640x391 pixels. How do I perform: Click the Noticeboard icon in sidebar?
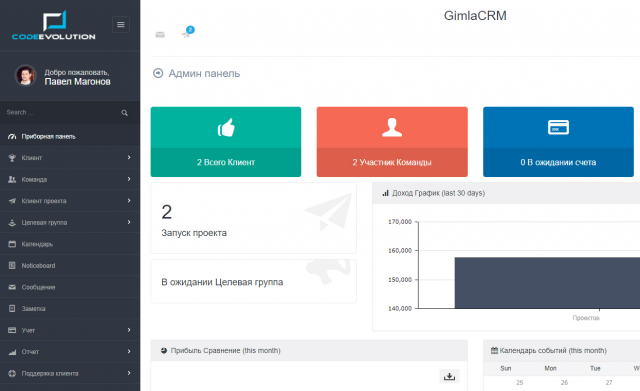(12, 265)
